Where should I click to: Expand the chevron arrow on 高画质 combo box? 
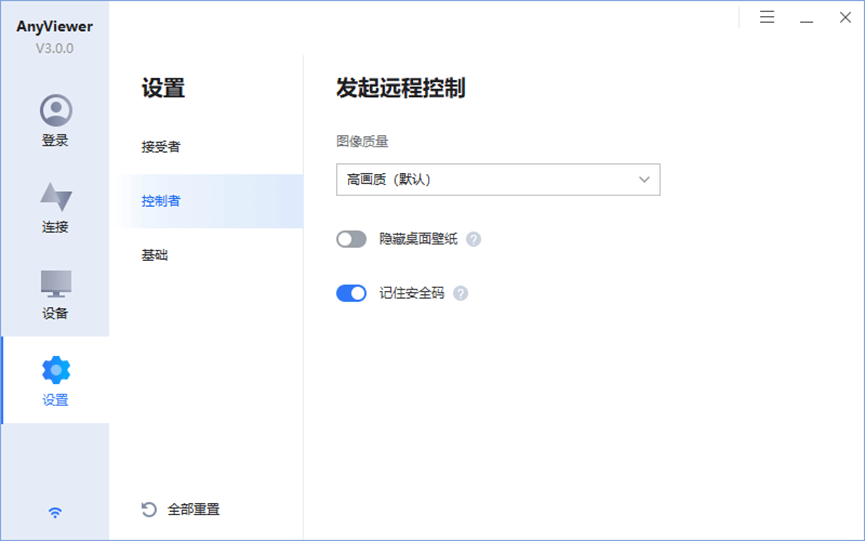pyautogui.click(x=644, y=179)
